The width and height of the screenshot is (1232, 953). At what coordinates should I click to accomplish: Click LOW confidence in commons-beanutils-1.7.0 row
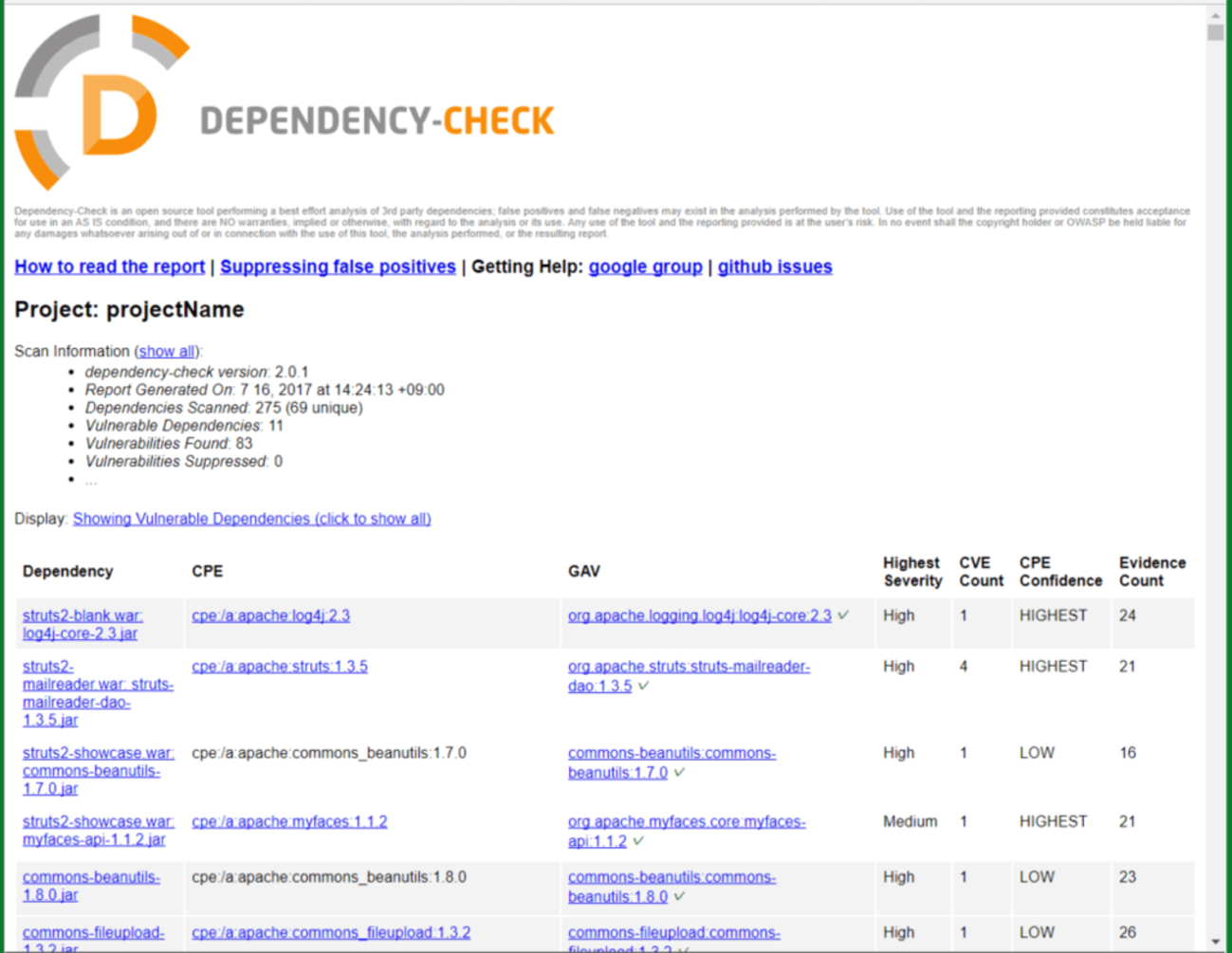coord(1037,753)
